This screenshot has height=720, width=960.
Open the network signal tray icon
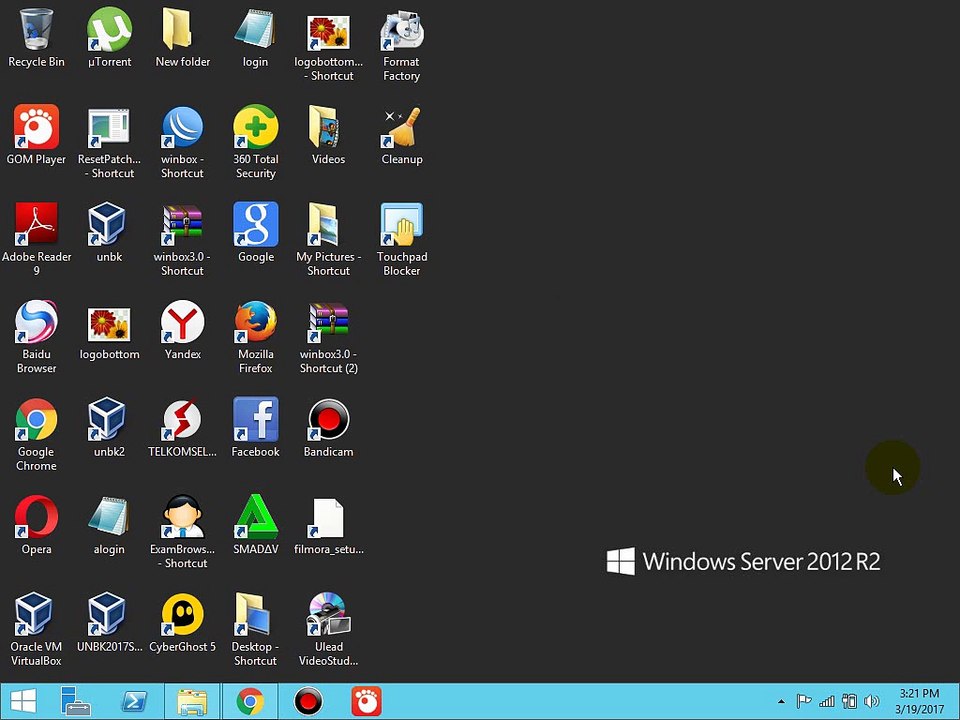click(827, 702)
